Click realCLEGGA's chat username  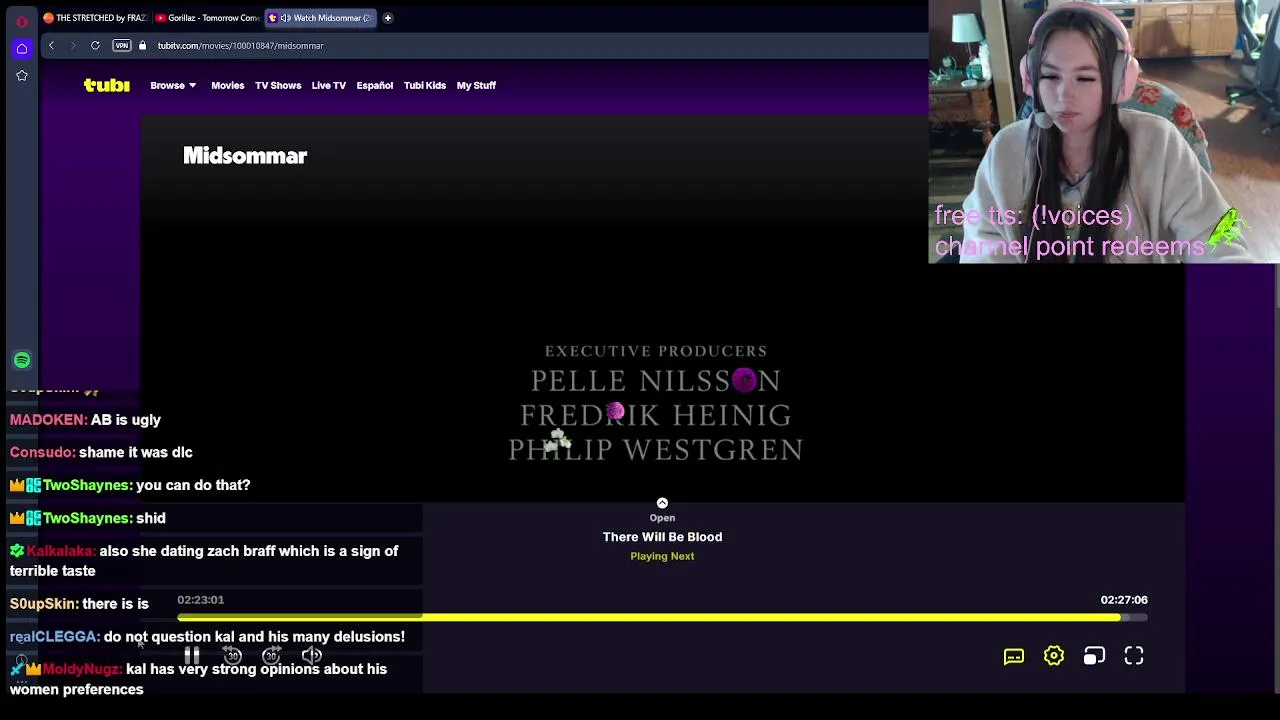coord(55,637)
